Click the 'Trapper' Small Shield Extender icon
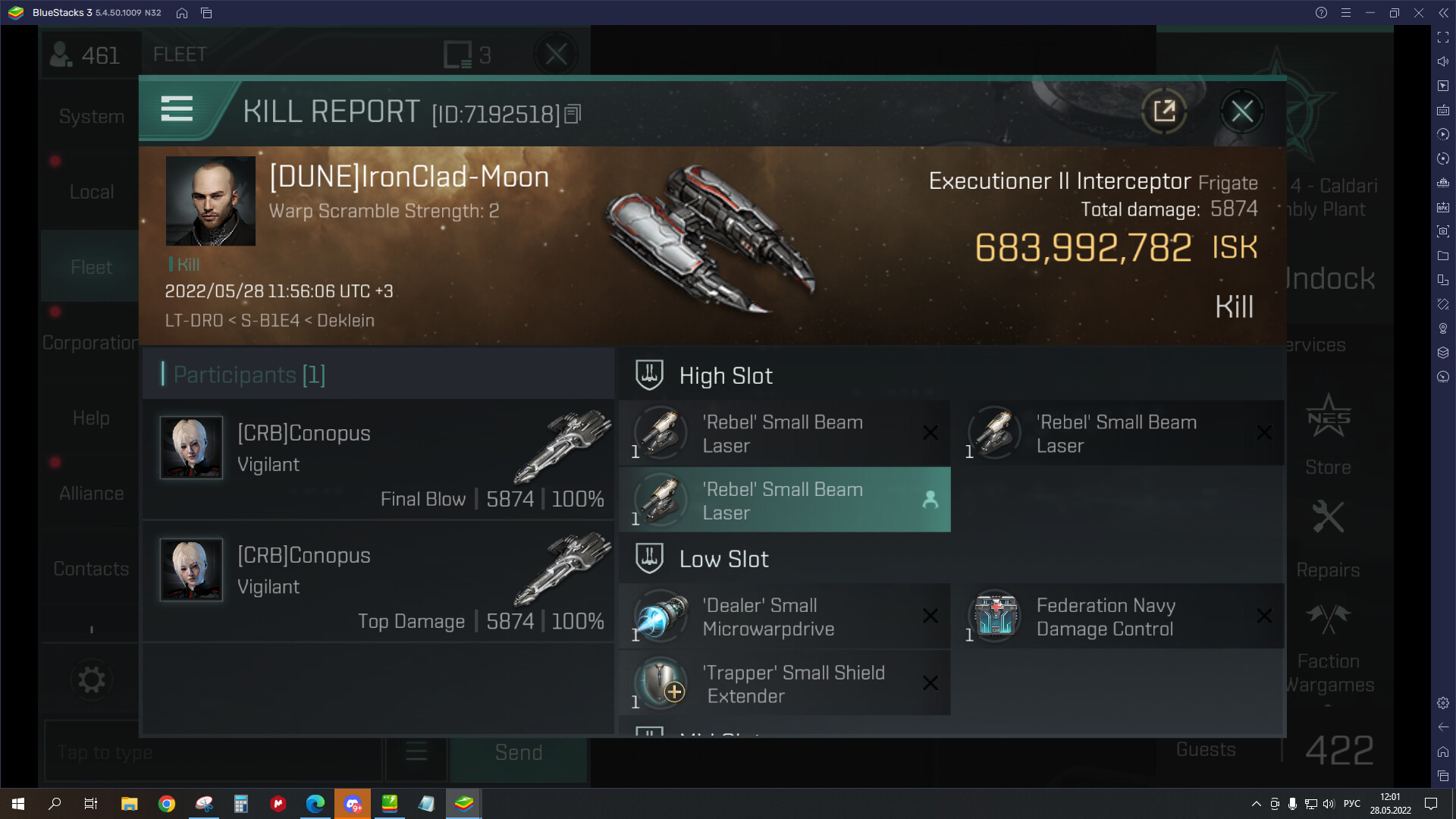Image resolution: width=1456 pixels, height=819 pixels. coord(661,682)
